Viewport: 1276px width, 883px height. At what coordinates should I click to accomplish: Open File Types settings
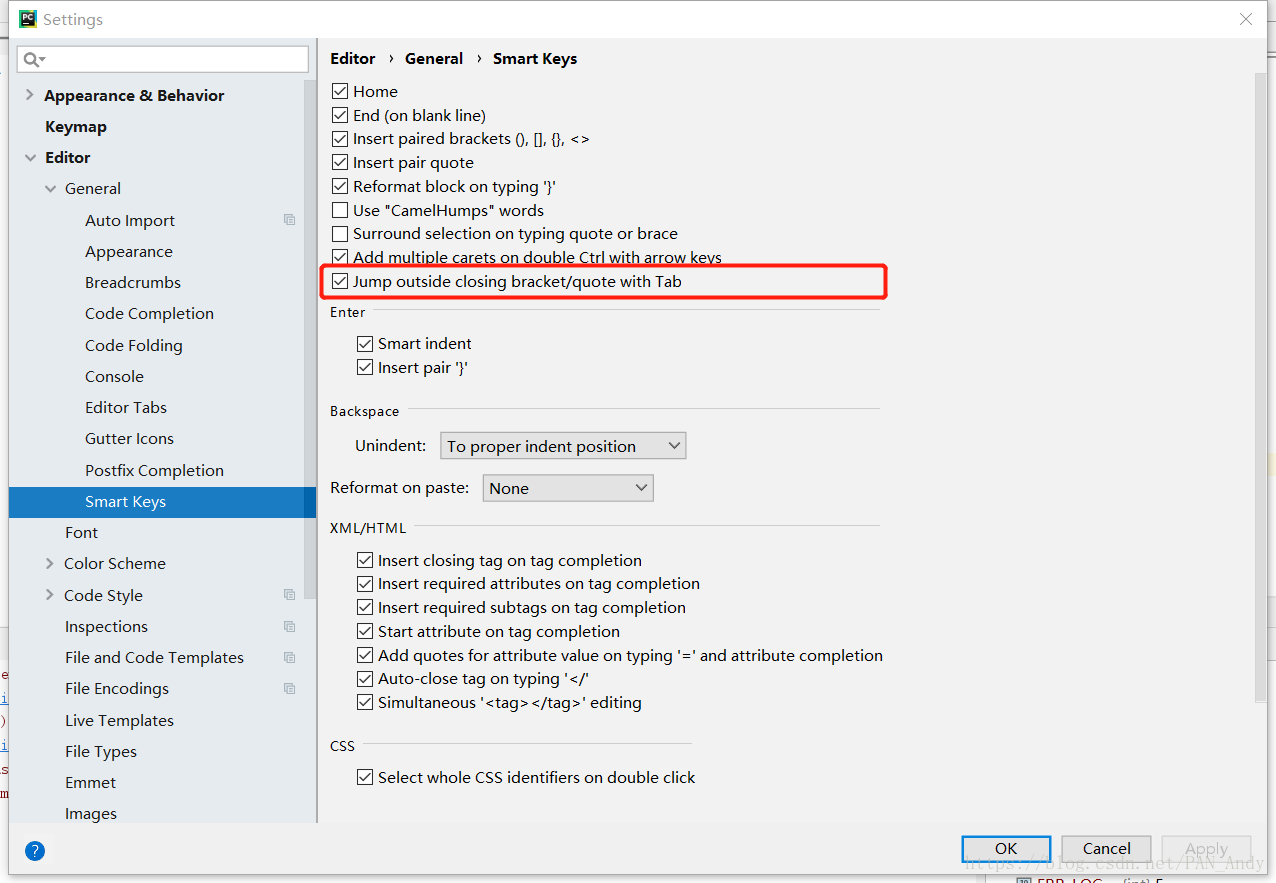point(101,751)
